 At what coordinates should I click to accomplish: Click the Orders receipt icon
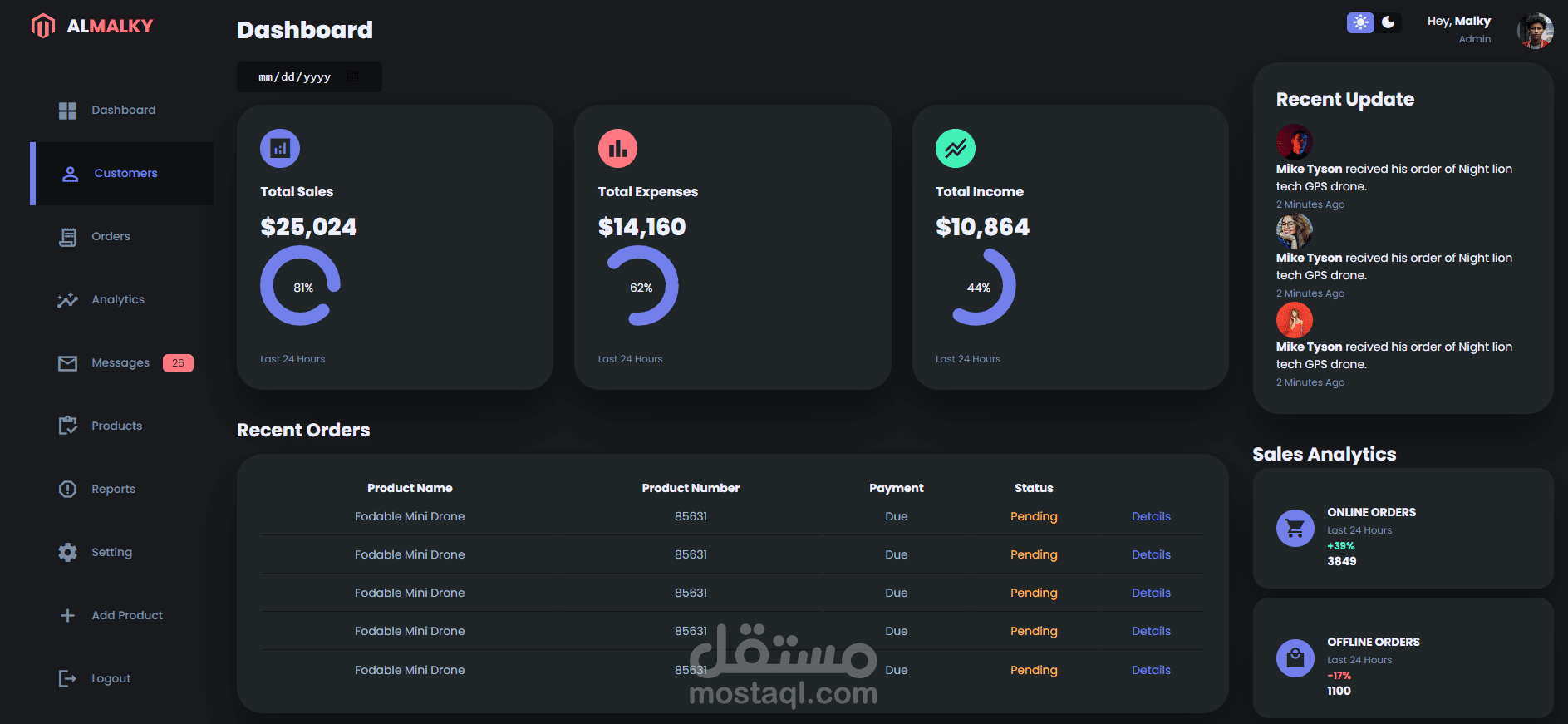pos(68,237)
